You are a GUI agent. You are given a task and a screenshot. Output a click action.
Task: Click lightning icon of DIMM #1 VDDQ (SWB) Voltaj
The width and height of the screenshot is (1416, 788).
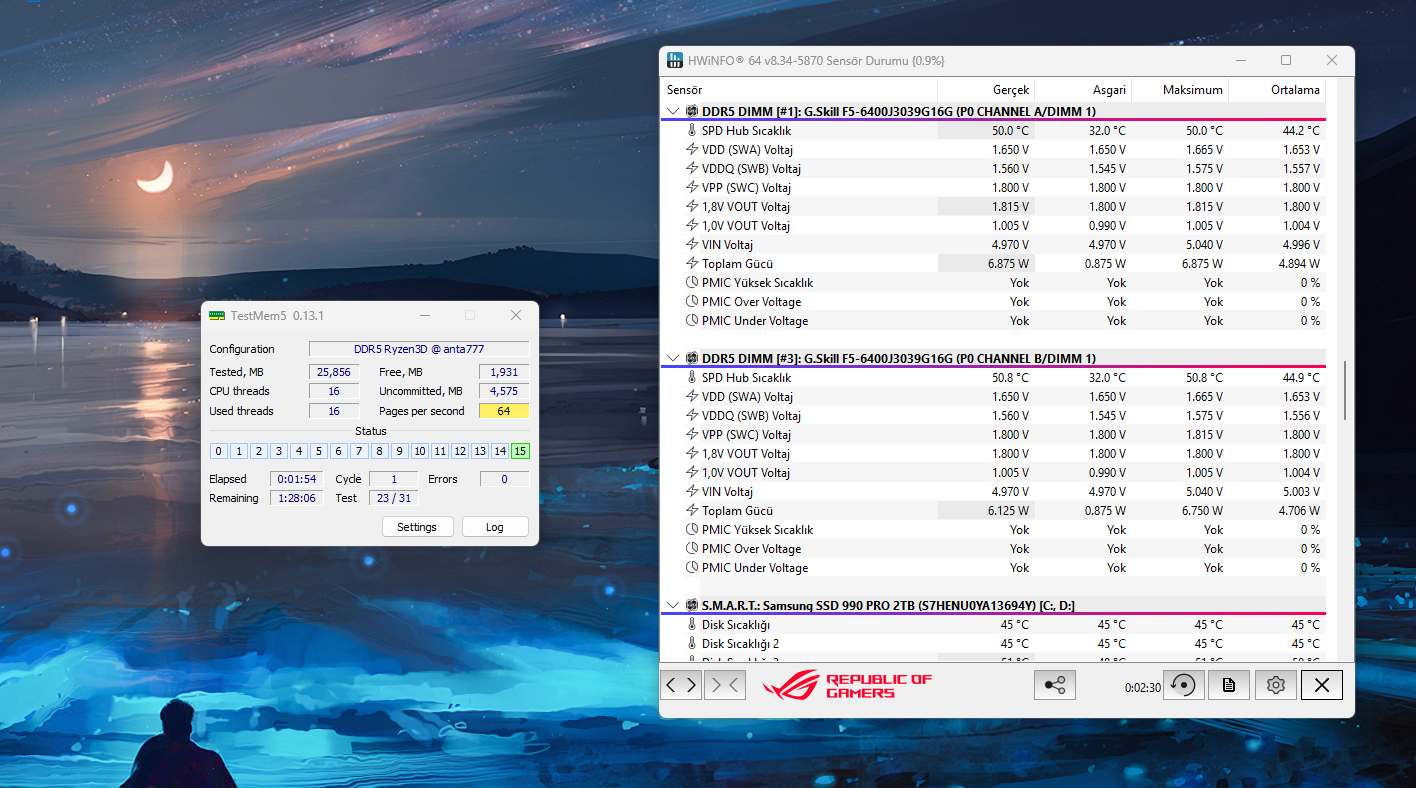(691, 169)
